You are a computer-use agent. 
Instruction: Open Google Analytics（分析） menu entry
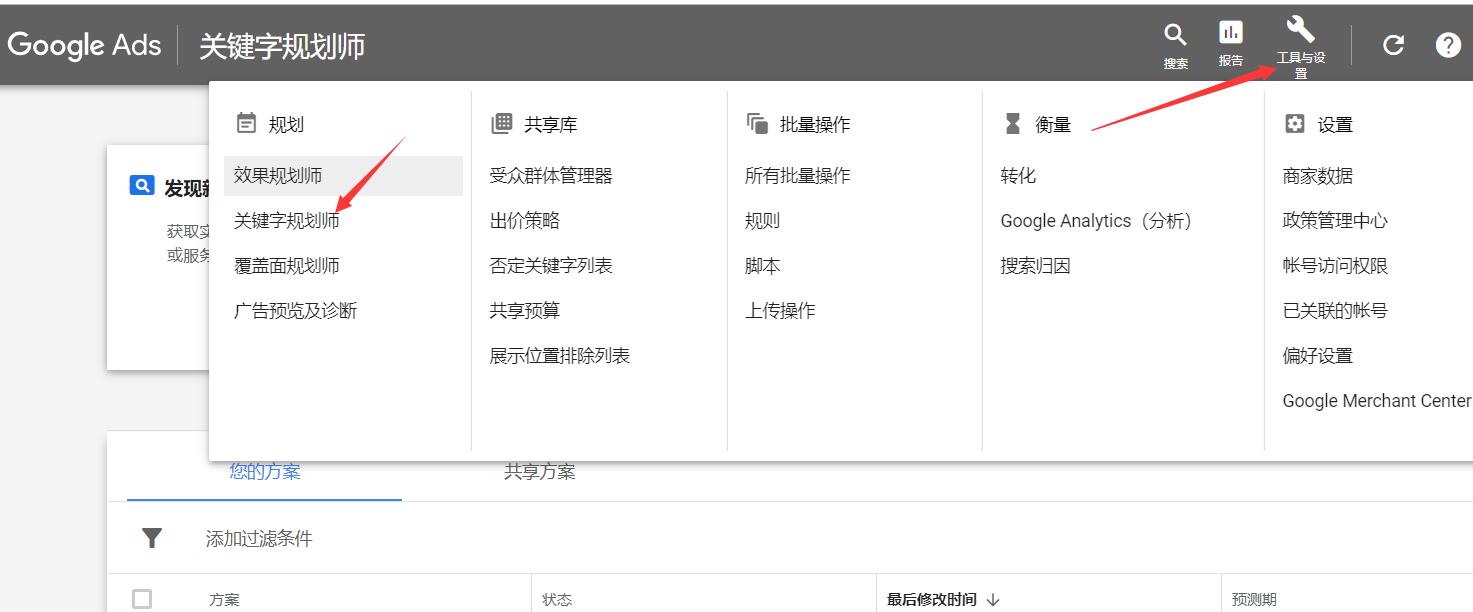(1097, 221)
